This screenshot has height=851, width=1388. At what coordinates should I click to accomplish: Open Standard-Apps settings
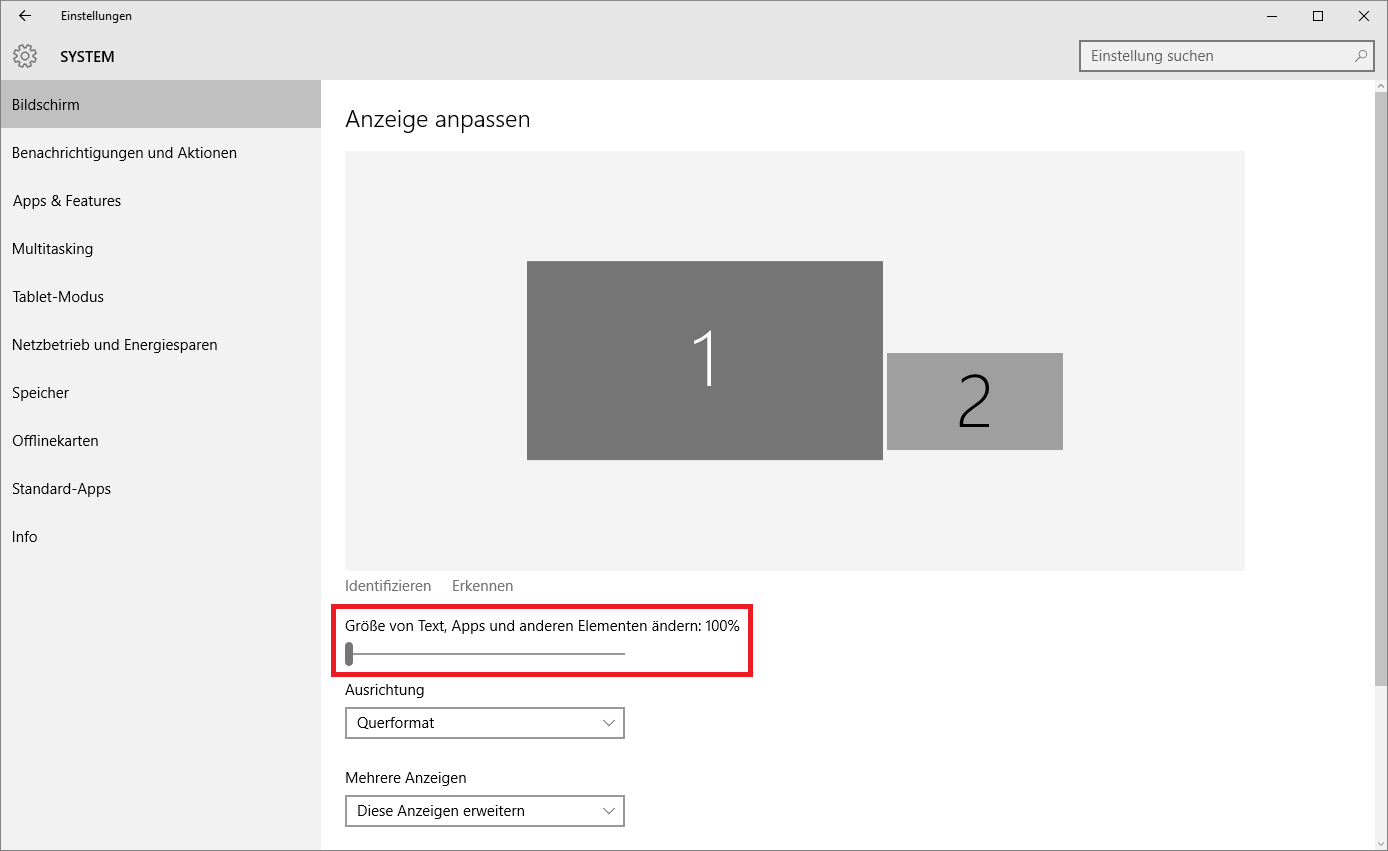pos(160,489)
